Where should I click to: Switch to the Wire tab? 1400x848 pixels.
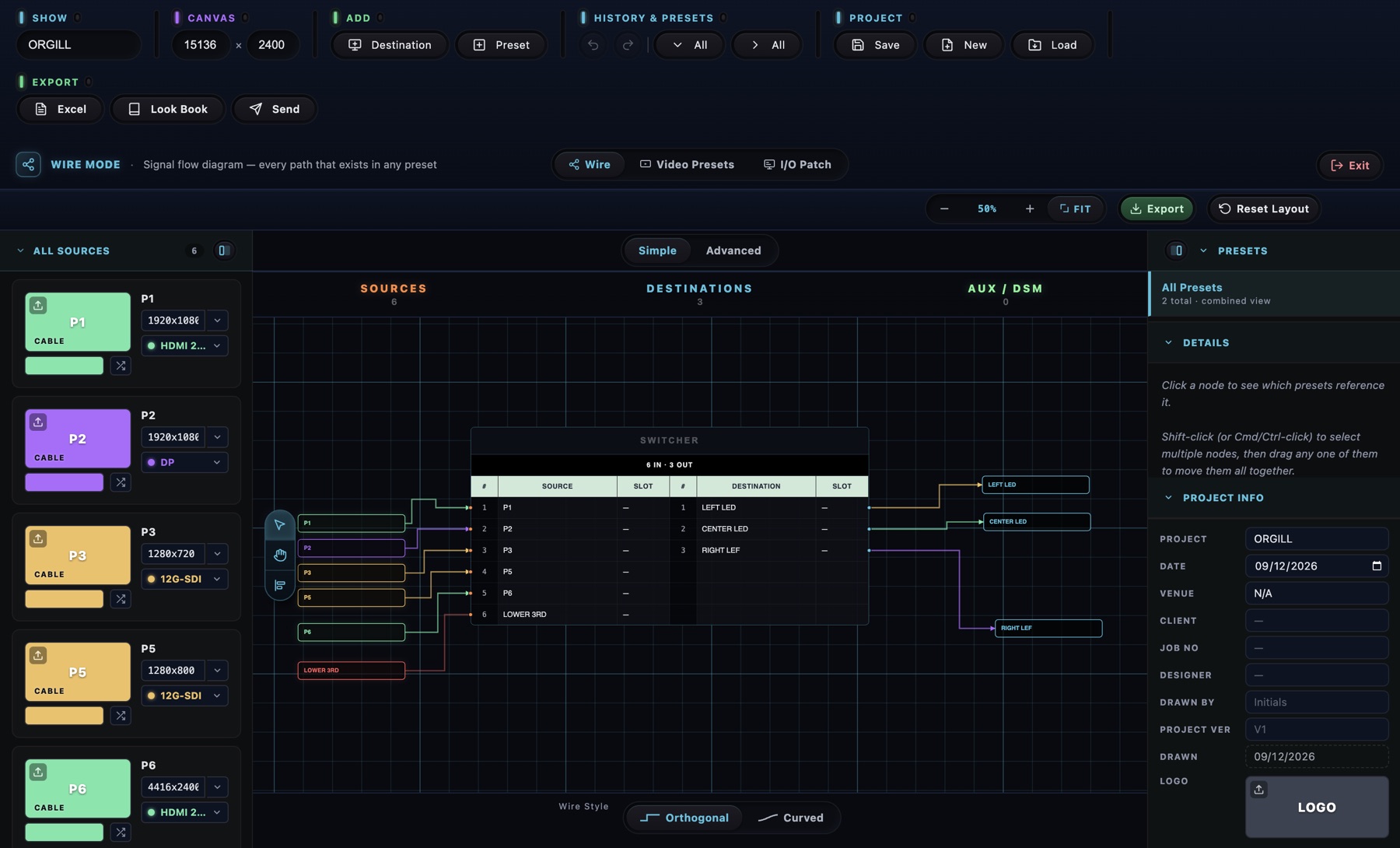pyautogui.click(x=590, y=165)
